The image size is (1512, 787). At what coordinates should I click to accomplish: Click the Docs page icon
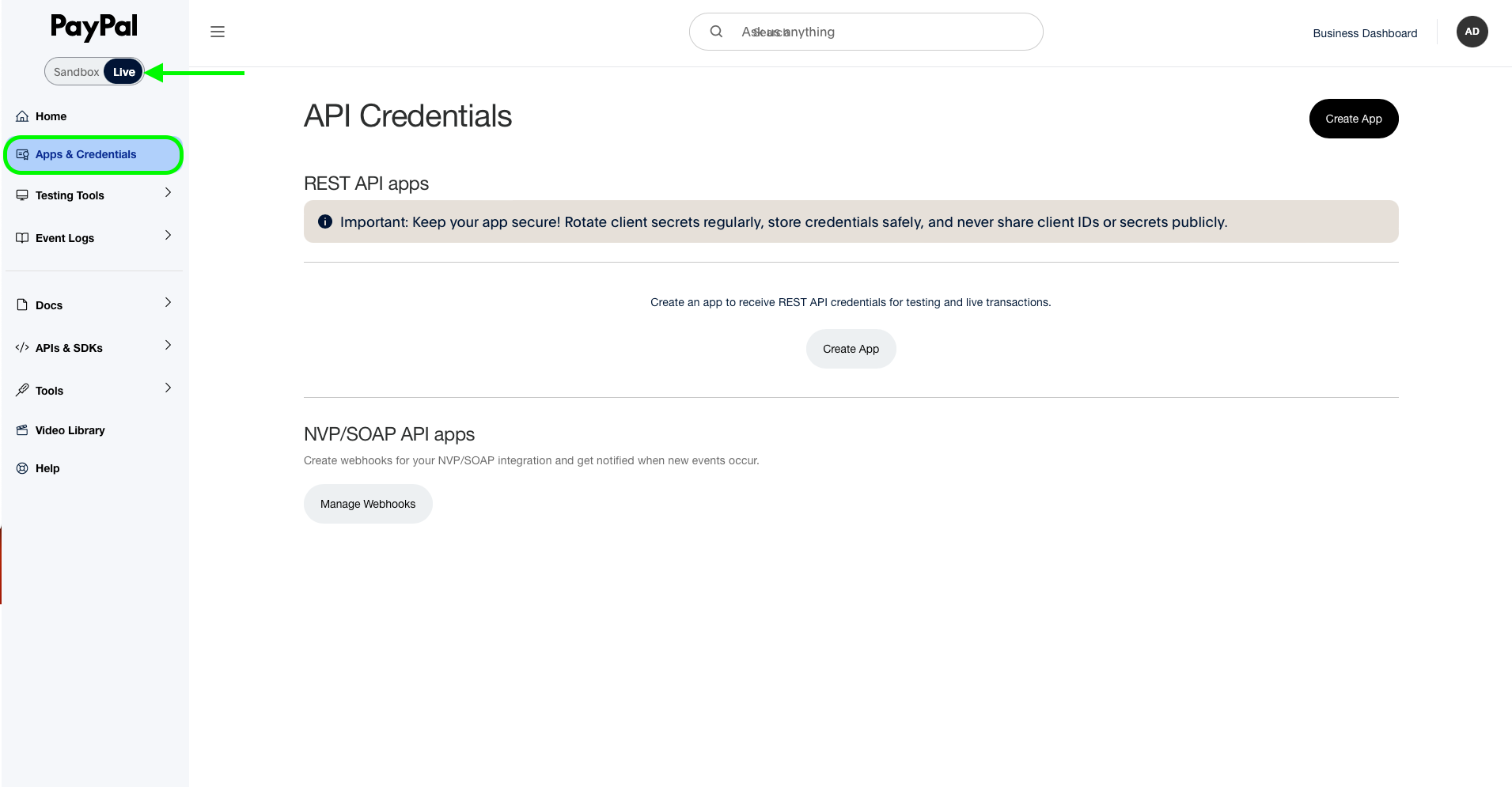[x=22, y=305]
